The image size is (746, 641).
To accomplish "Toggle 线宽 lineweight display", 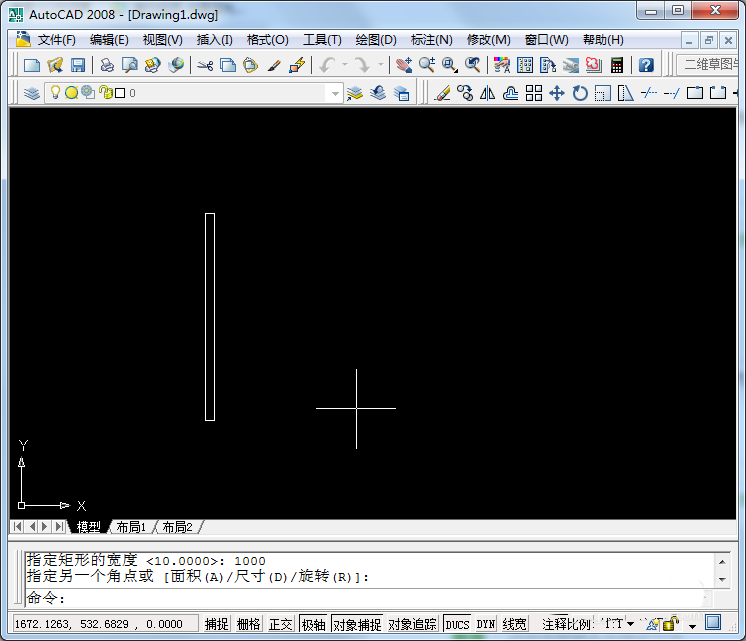I will click(514, 624).
